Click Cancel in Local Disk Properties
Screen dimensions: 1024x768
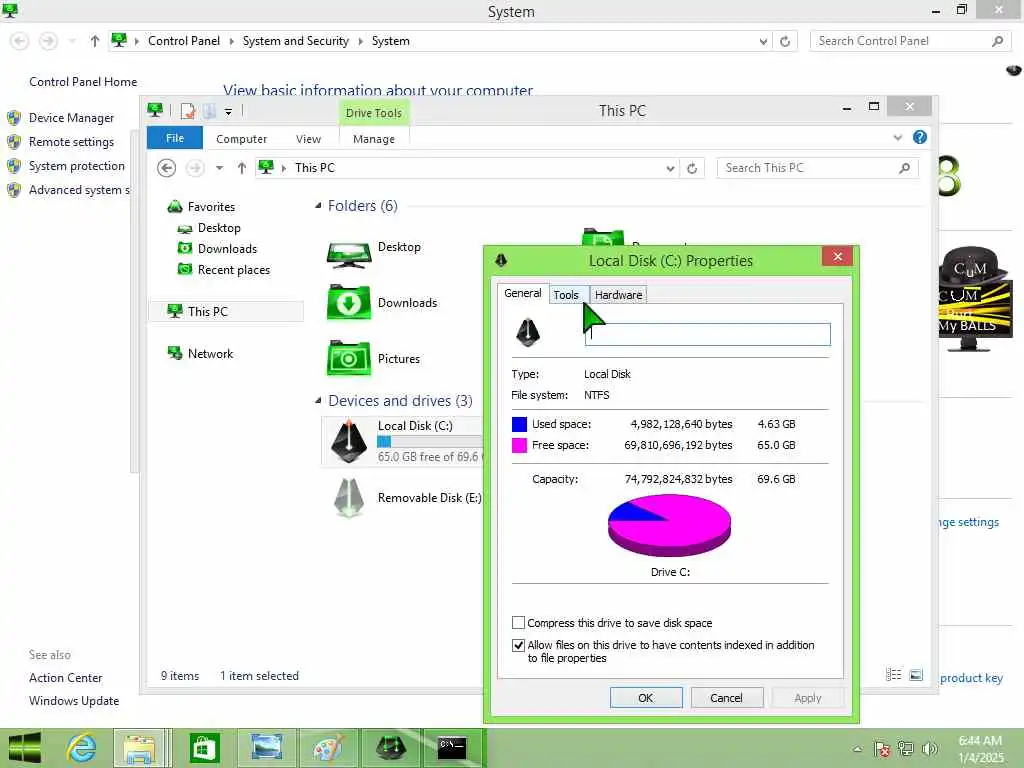coord(726,697)
